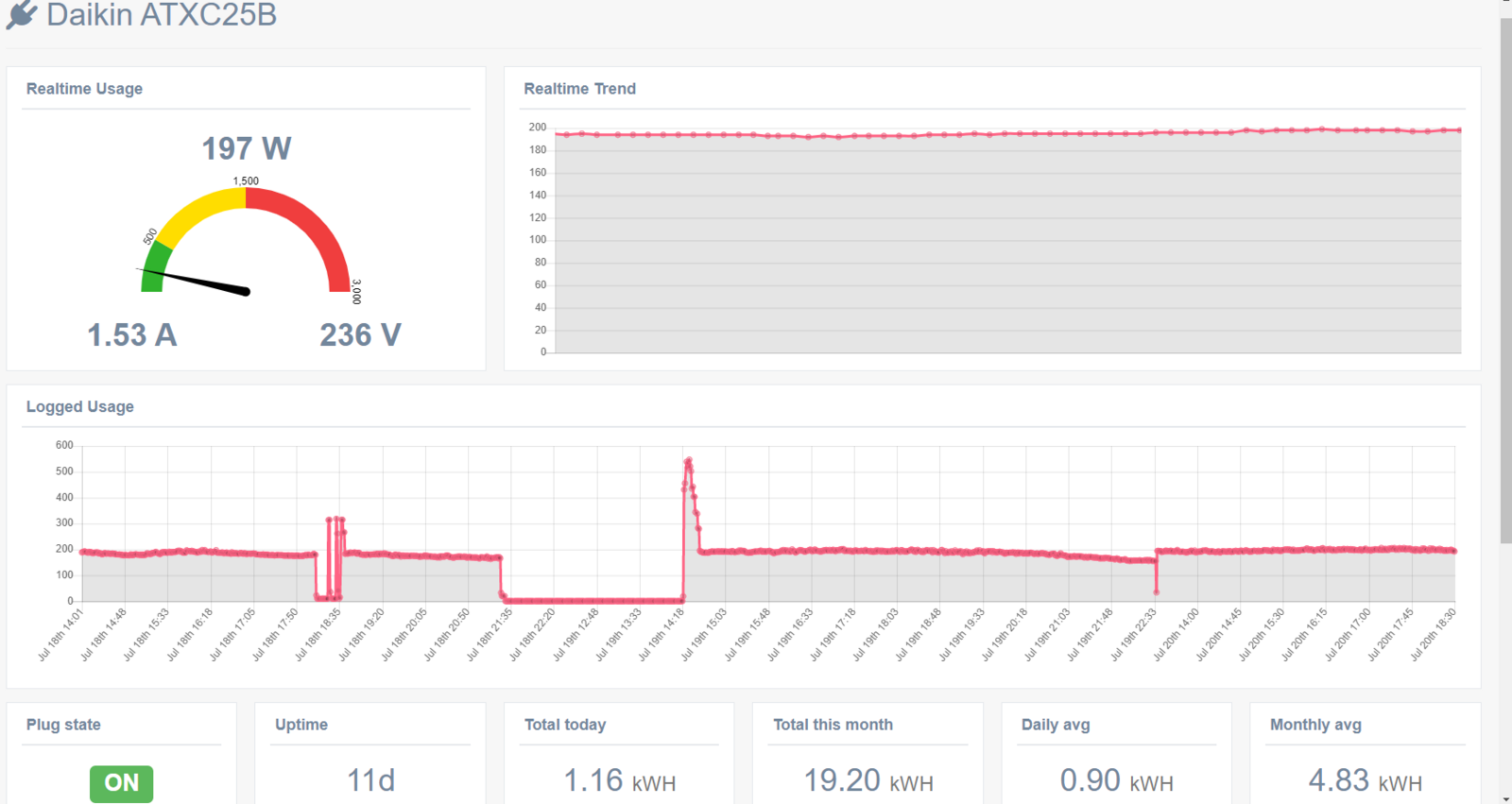Click the Realtime Trend panel heading
This screenshot has height=804, width=1512.
pos(580,89)
